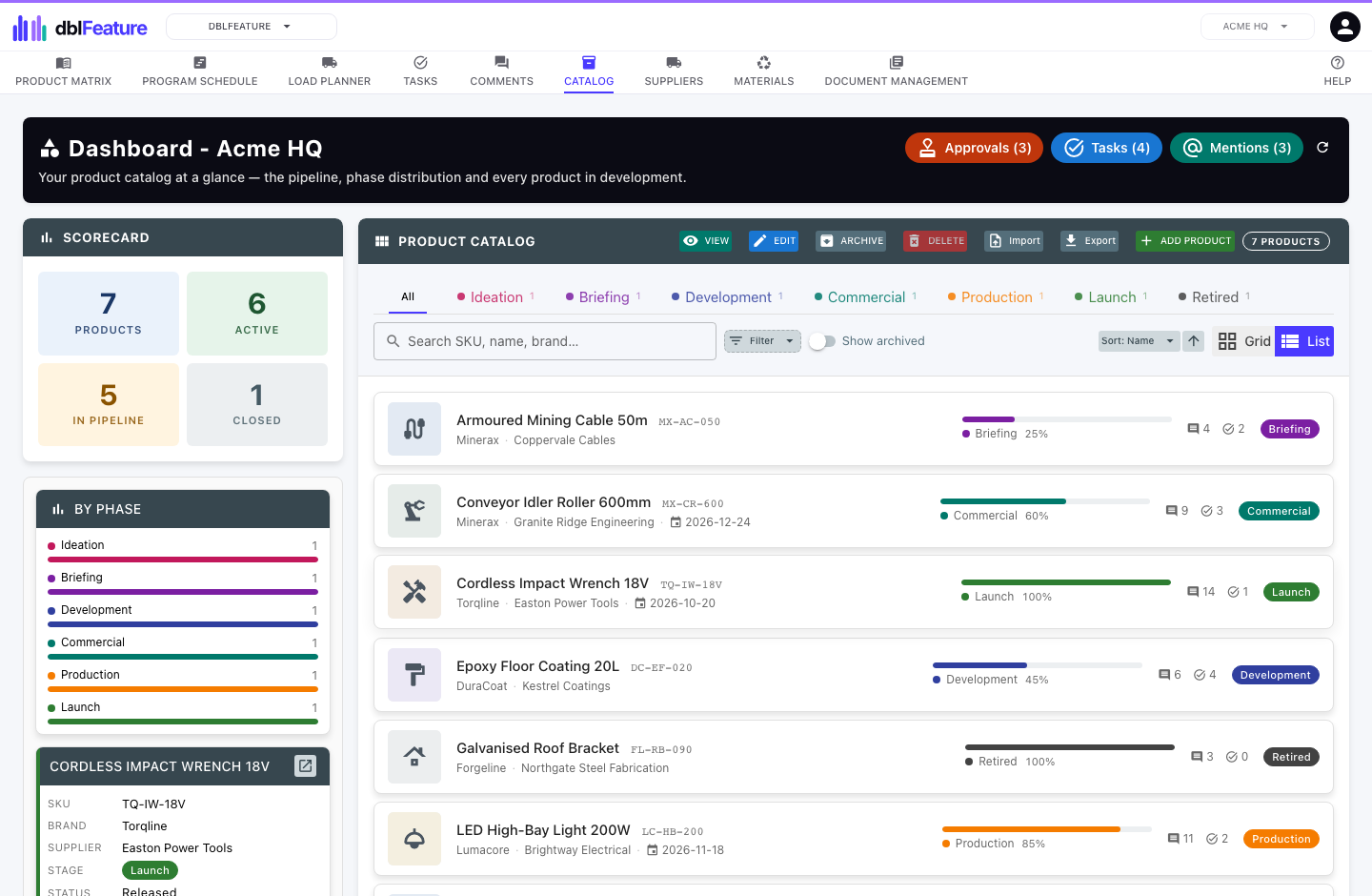The height and width of the screenshot is (896, 1372).
Task: Toggle the Show archived switch
Action: point(822,341)
